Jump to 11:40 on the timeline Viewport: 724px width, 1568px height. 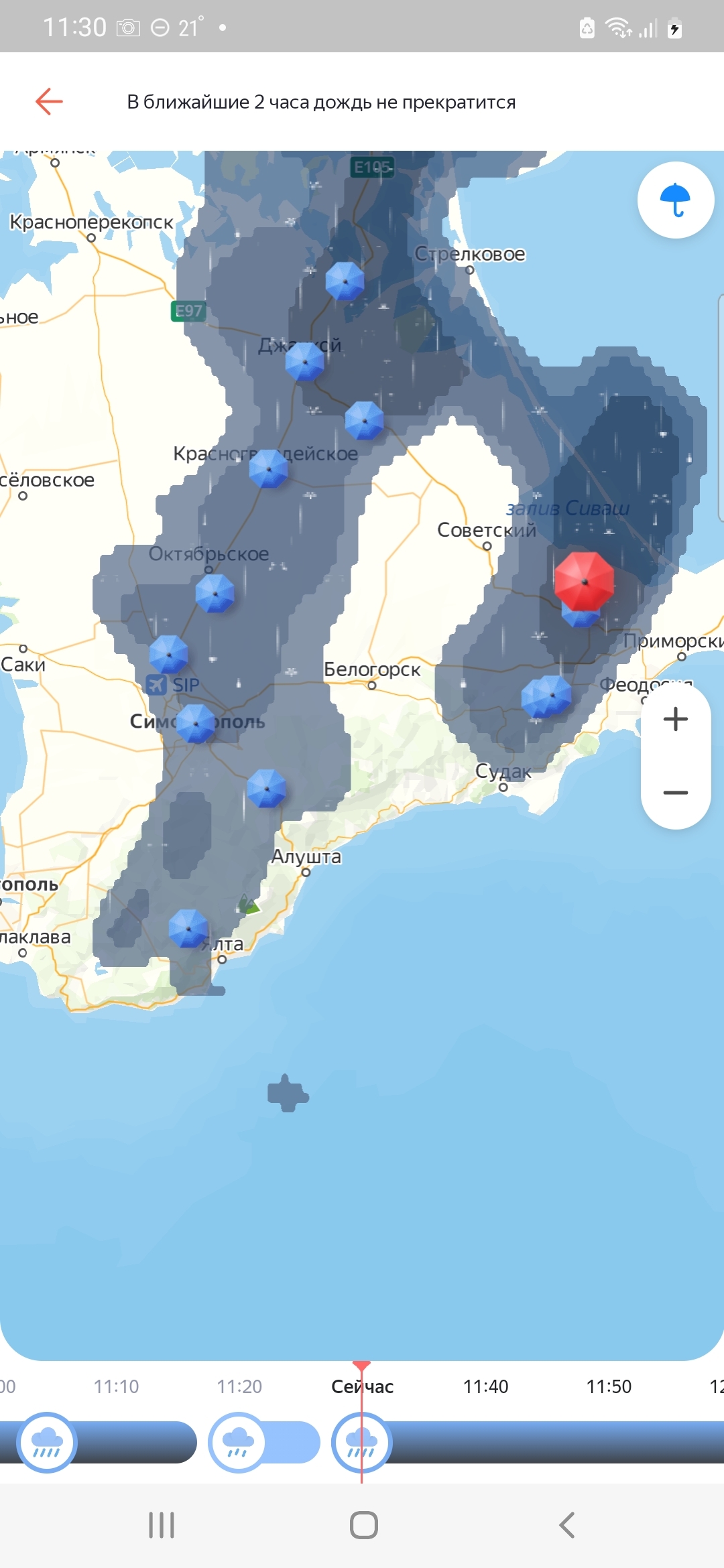coord(486,1386)
